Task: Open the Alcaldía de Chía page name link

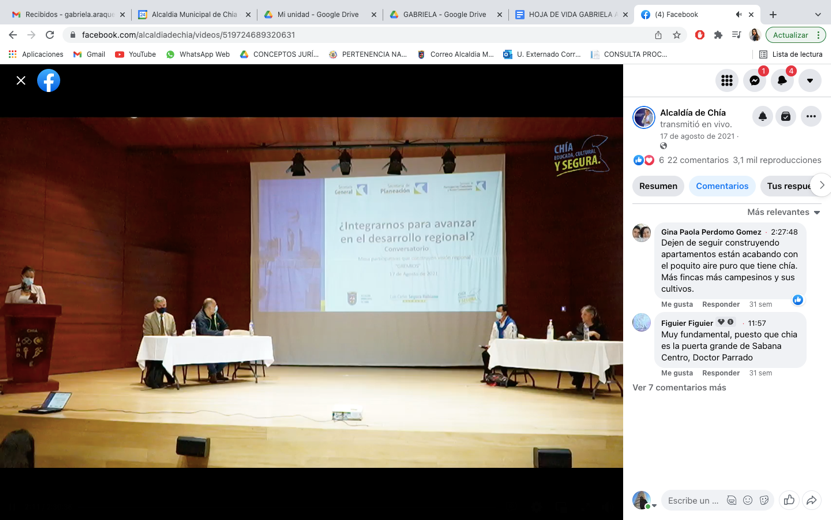Action: click(x=693, y=112)
